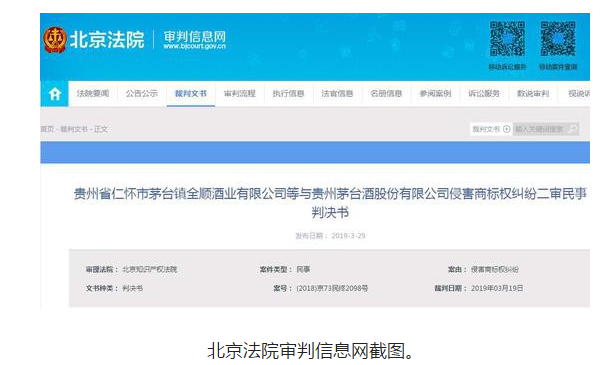
Task: Click the left QR code for mobile litigation service
Action: [x=507, y=39]
